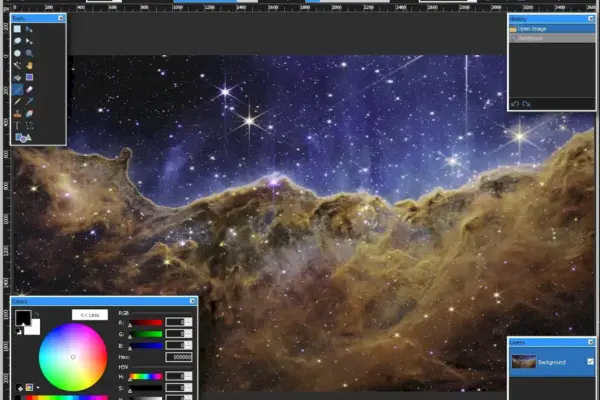
Task: Expand the palette dropdown arrow
Action: (38, 388)
